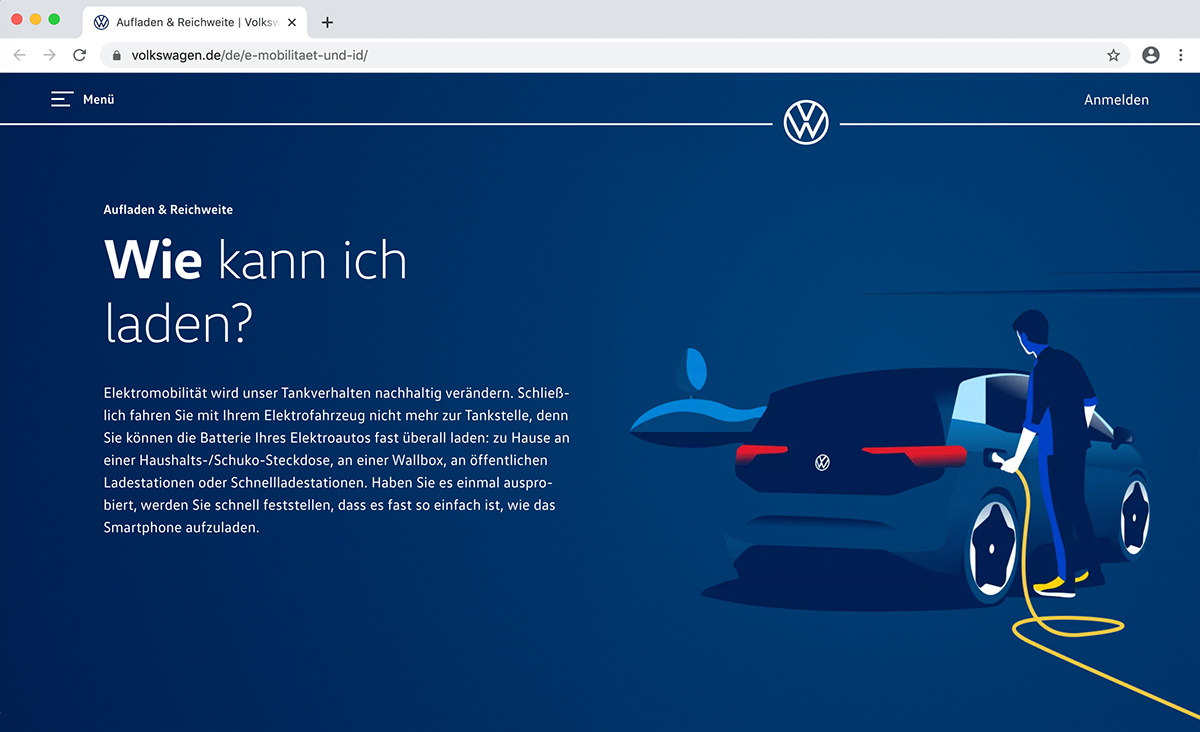1200x732 pixels.
Task: Open a new tab with the plus button
Action: (x=327, y=22)
